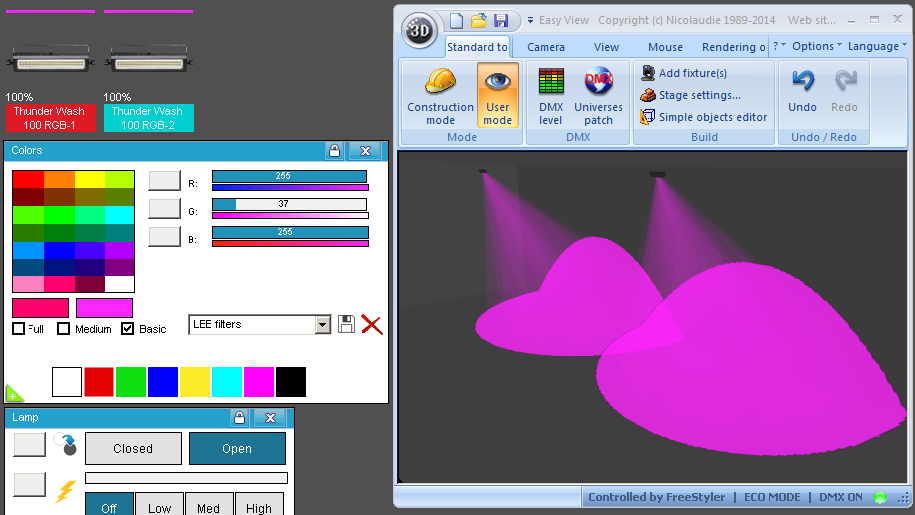
Task: Switch to Construction mode
Action: pos(441,95)
